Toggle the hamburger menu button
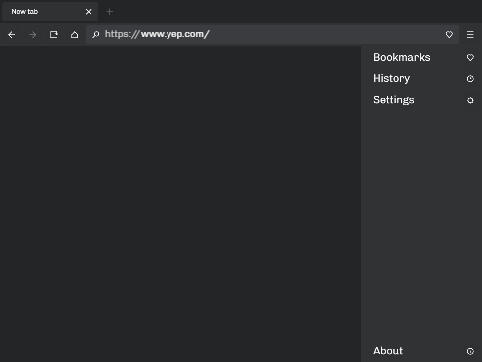The image size is (482, 362). click(470, 34)
